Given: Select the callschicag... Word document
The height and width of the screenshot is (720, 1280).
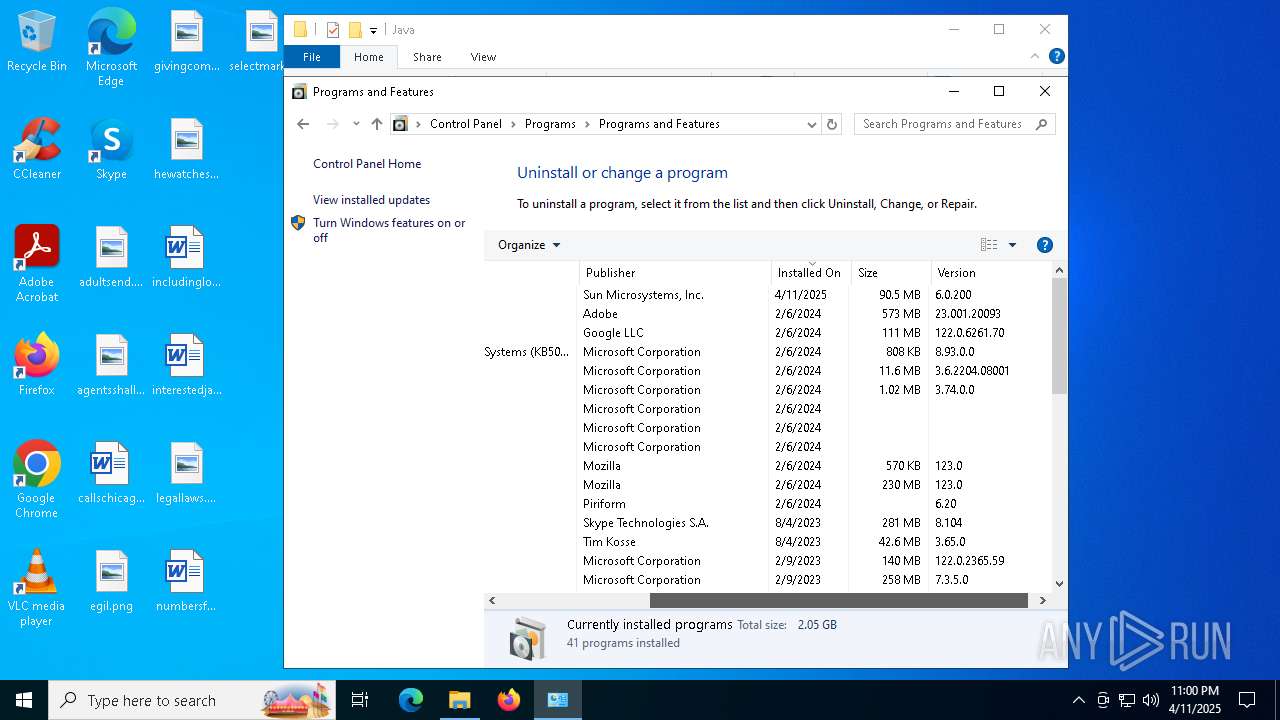Looking at the screenshot, I should pyautogui.click(x=111, y=474).
